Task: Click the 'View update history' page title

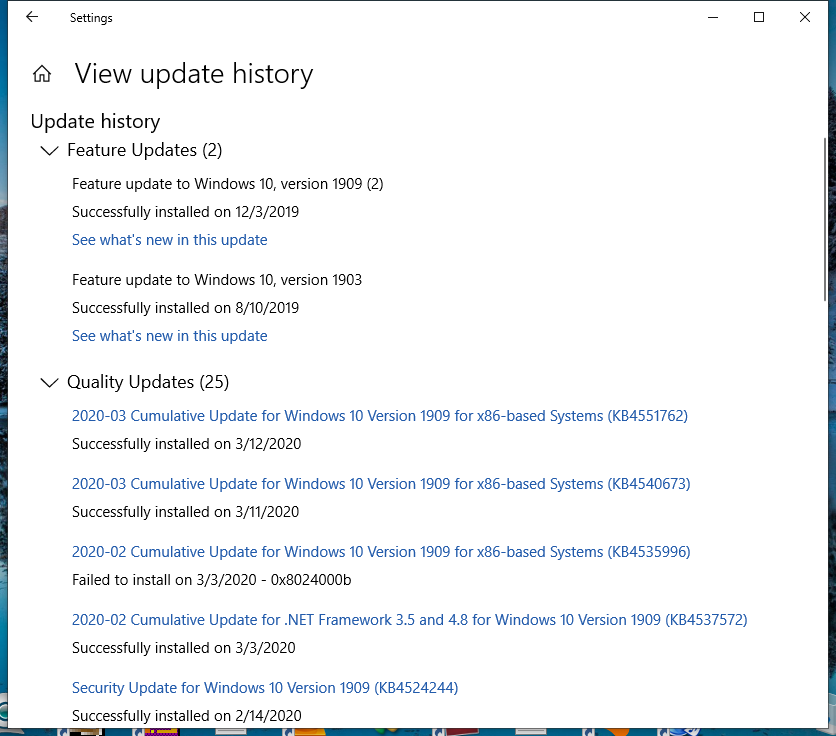Action: pyautogui.click(x=194, y=74)
